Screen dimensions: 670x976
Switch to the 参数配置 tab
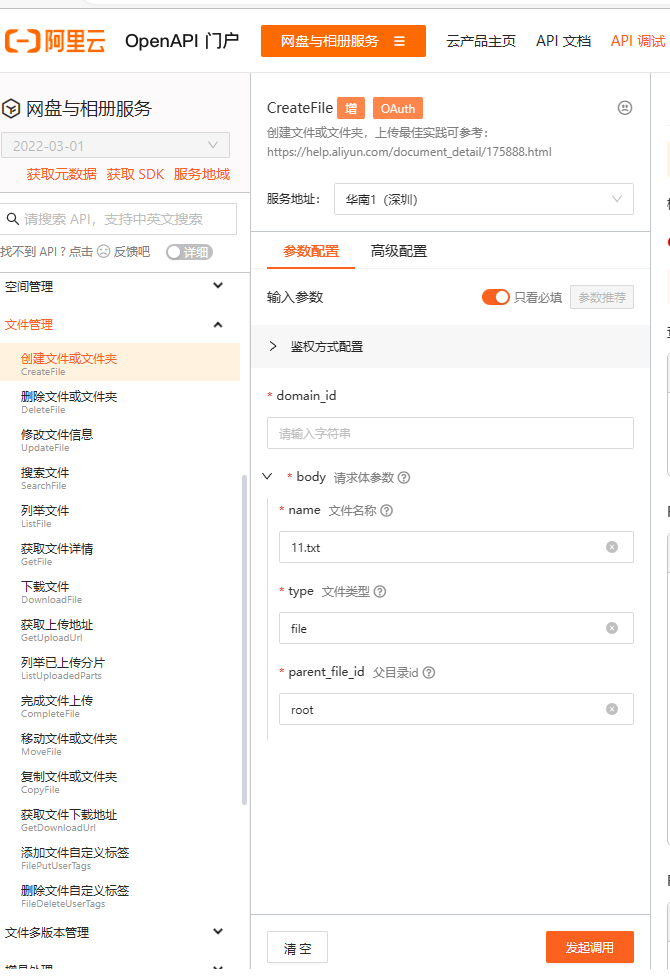(311, 251)
